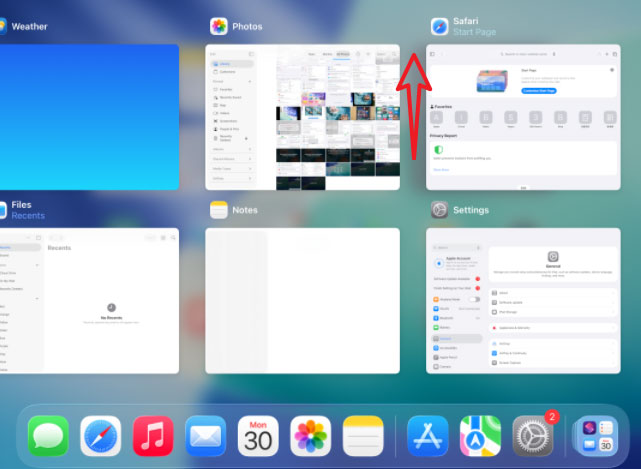Click the Safari title label
This screenshot has width=641, height=469.
coord(466,21)
